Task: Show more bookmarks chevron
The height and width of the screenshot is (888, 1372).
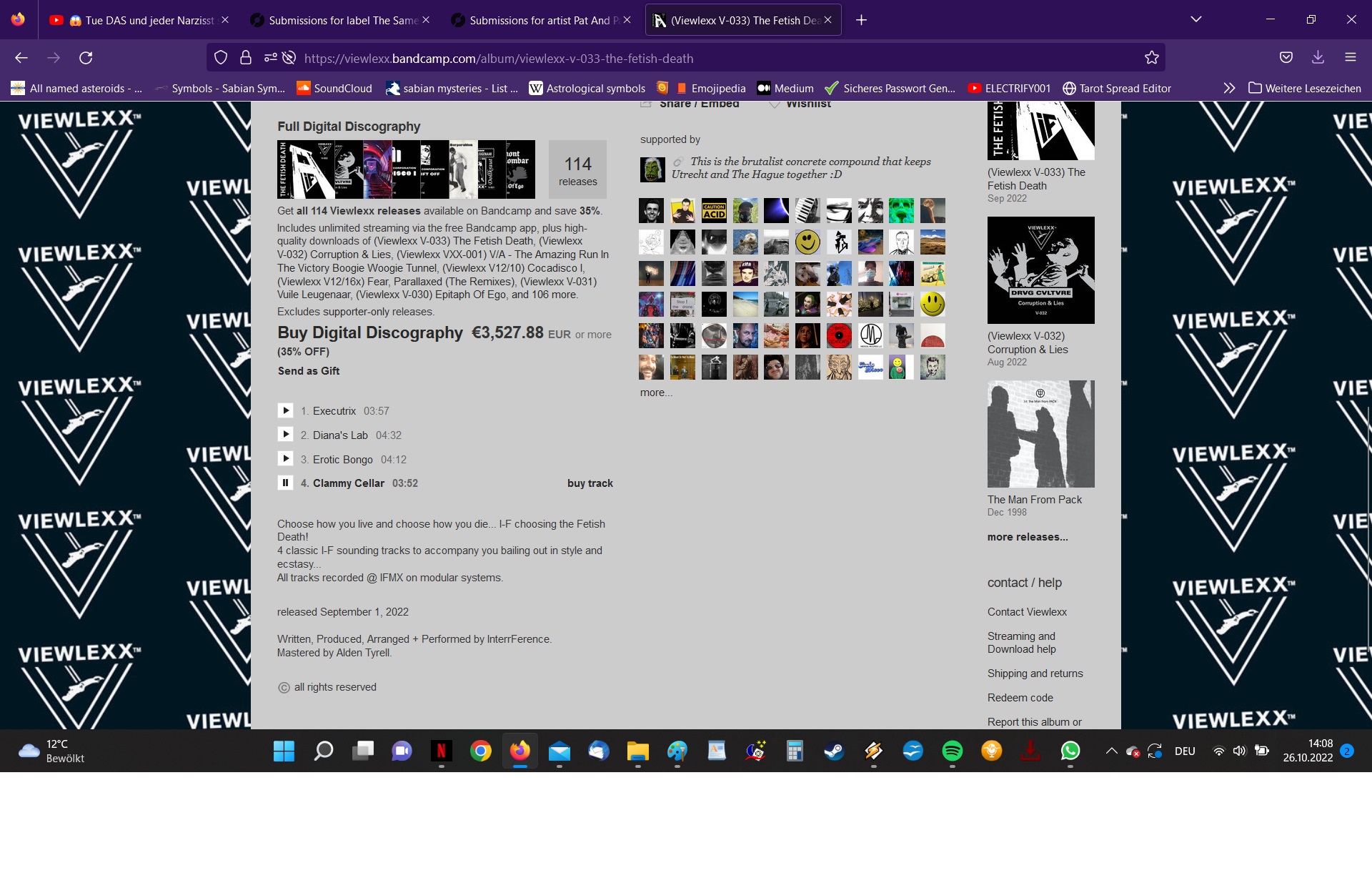Action: tap(1228, 88)
